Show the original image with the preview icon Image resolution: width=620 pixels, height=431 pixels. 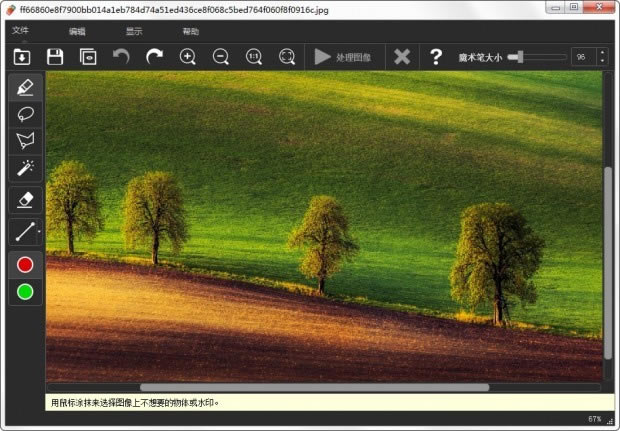coord(88,57)
